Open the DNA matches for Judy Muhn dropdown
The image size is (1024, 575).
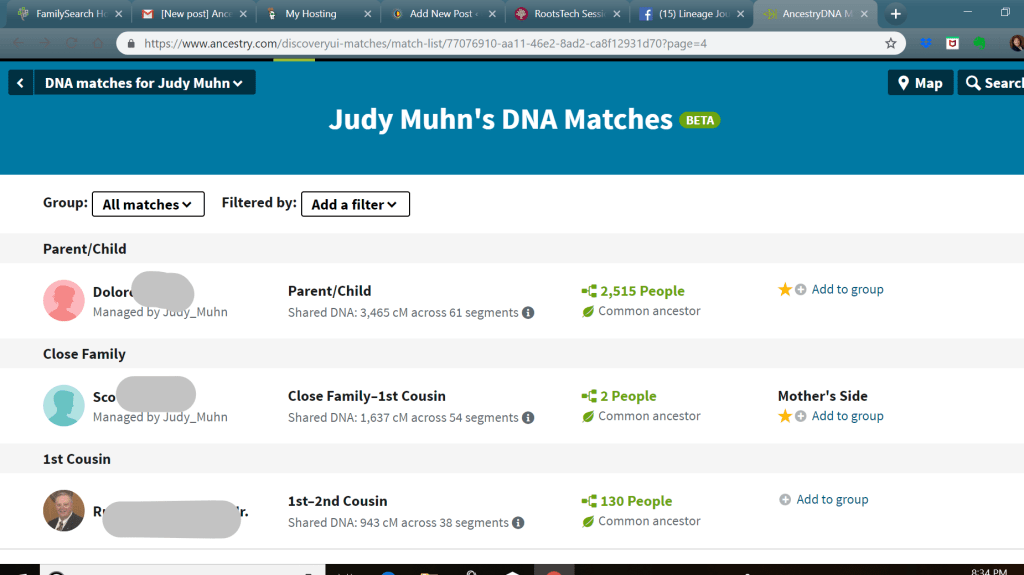[x=144, y=83]
